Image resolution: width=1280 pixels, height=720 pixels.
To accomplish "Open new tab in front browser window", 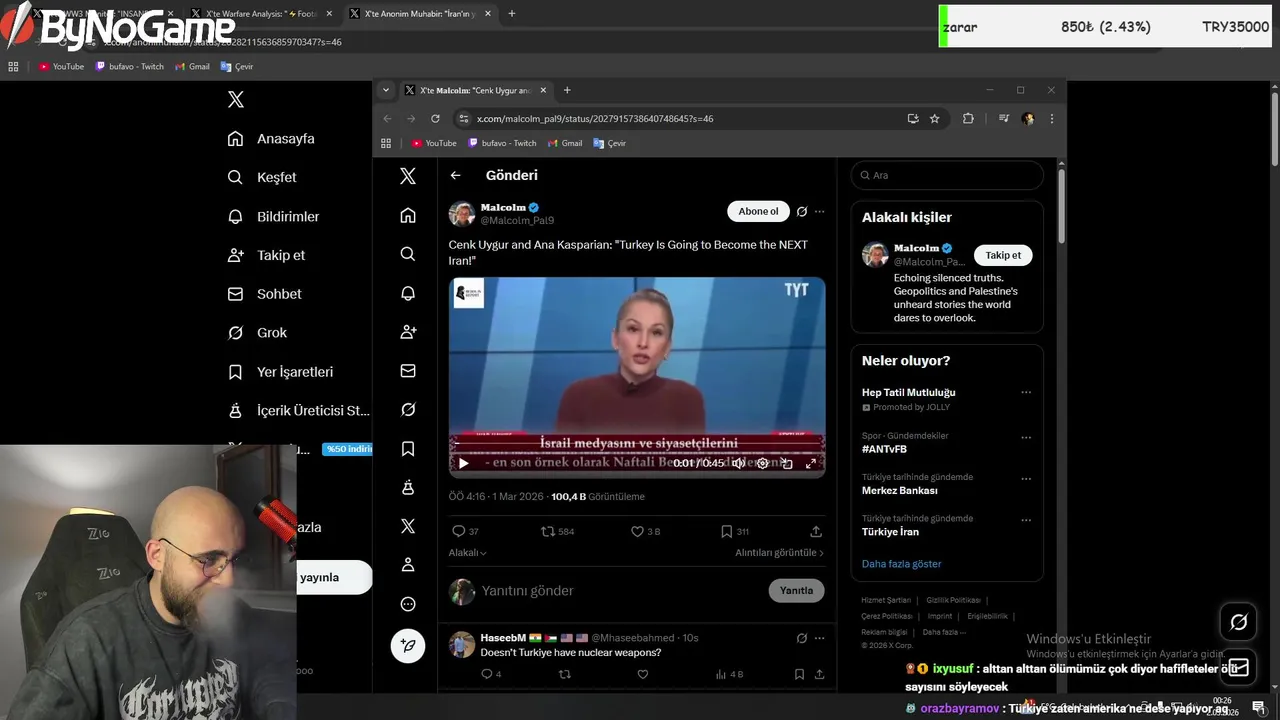I will [x=567, y=90].
